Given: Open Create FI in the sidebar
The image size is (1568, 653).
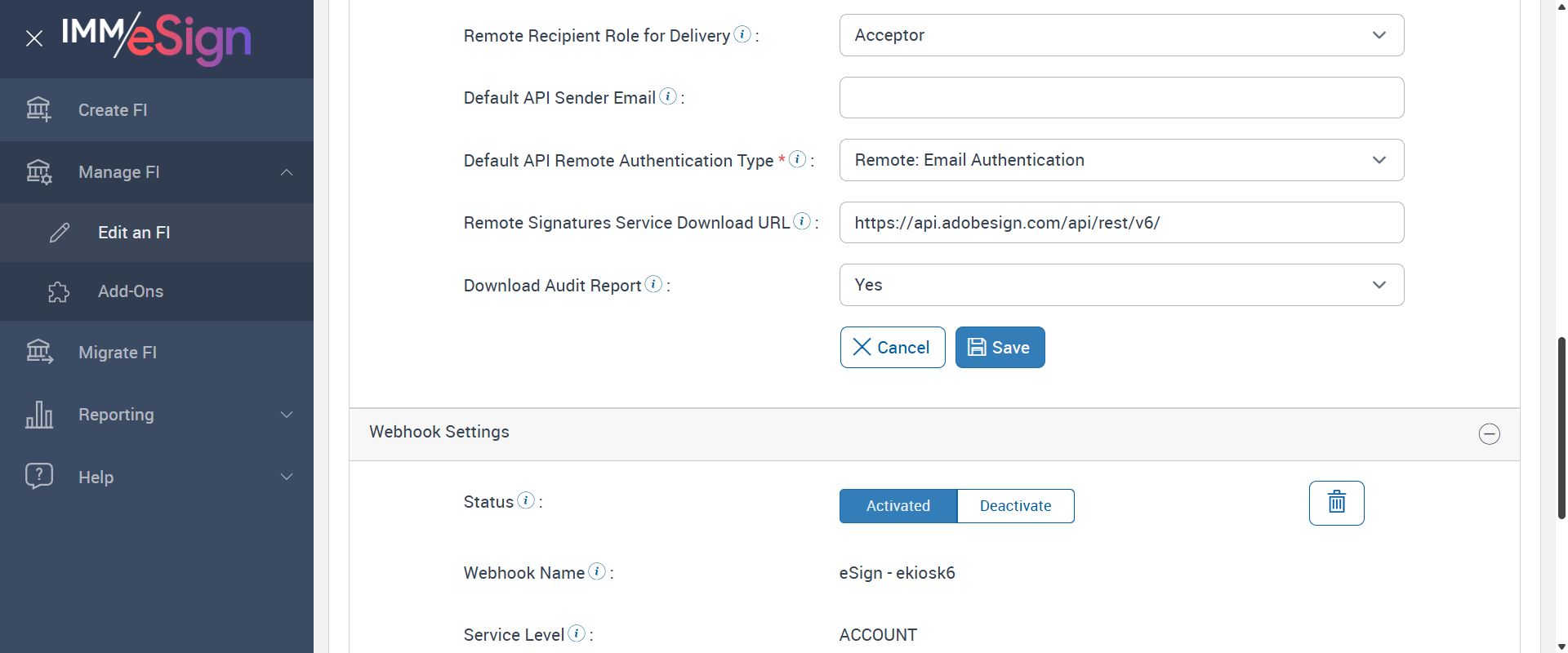Looking at the screenshot, I should tap(113, 110).
